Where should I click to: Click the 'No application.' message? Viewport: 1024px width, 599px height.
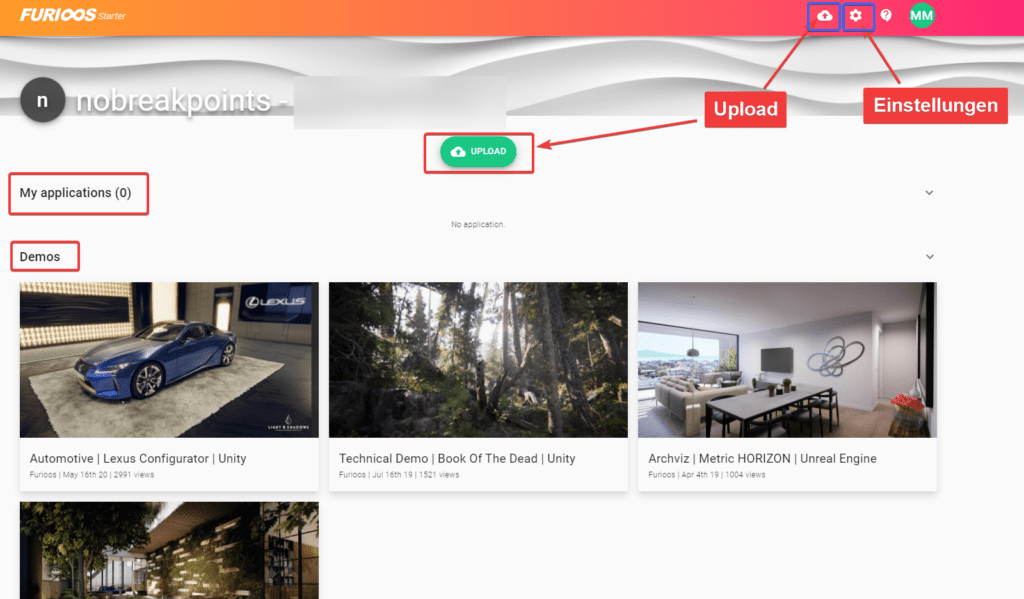(478, 225)
